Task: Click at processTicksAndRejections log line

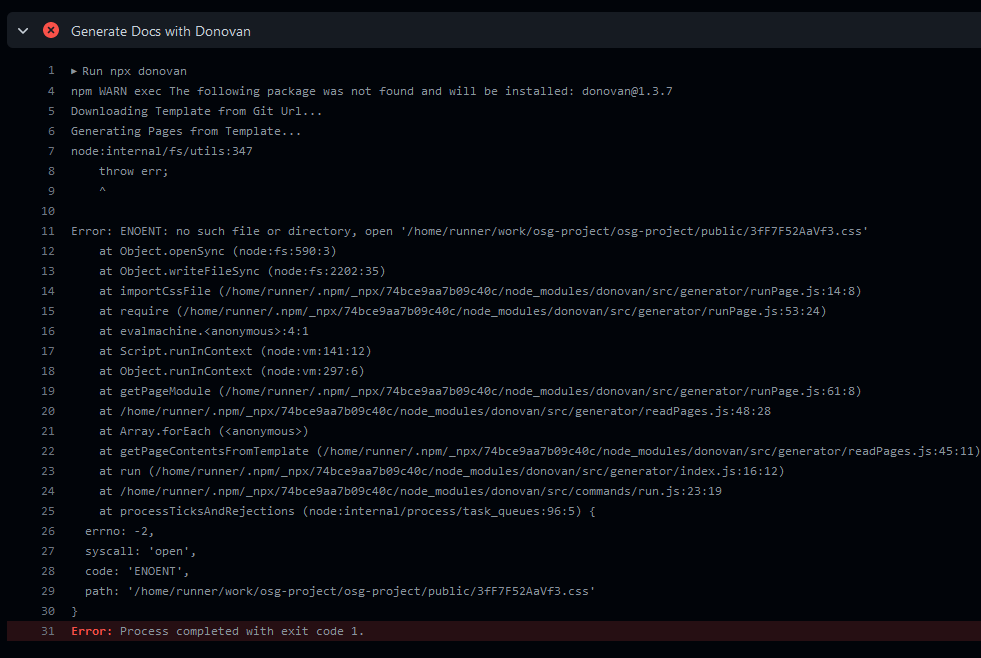Action: (x=347, y=512)
